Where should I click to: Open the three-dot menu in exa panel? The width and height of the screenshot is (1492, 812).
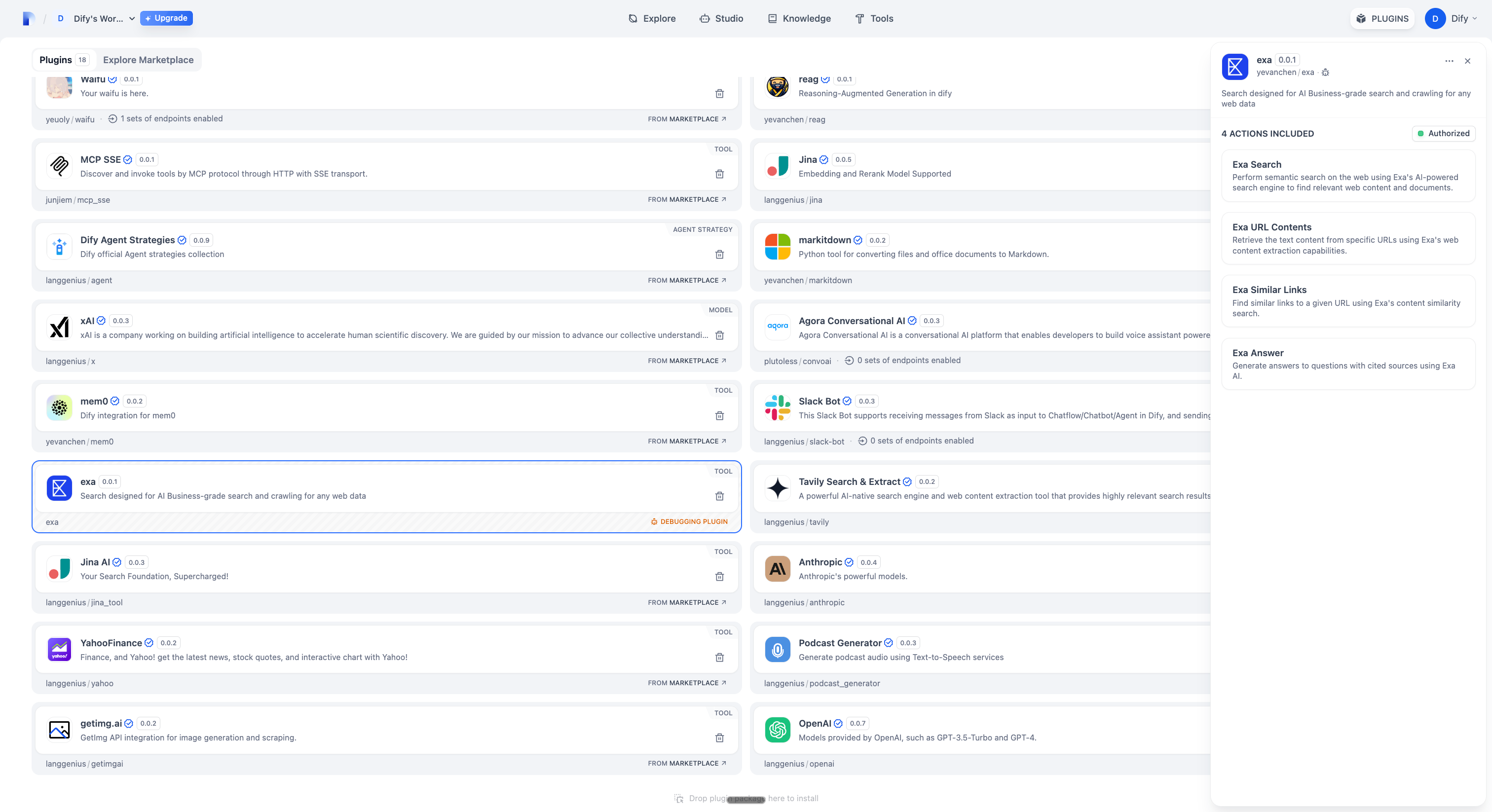click(1449, 61)
